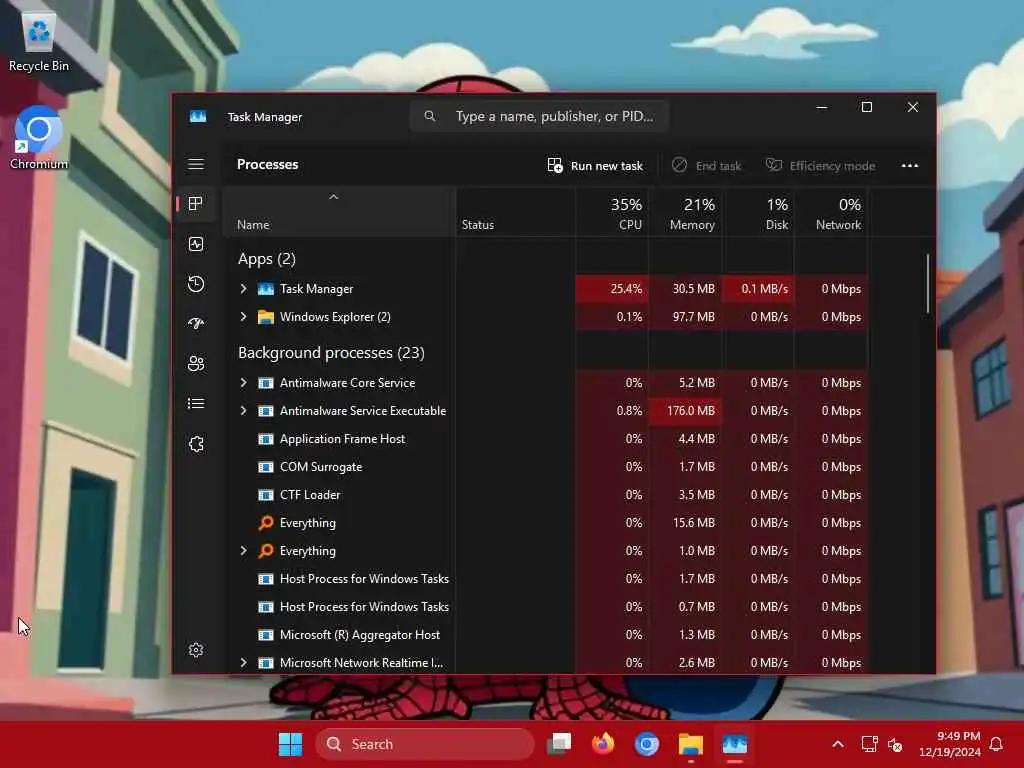The width and height of the screenshot is (1024, 768).
Task: Open the App history sidebar icon
Action: point(196,284)
